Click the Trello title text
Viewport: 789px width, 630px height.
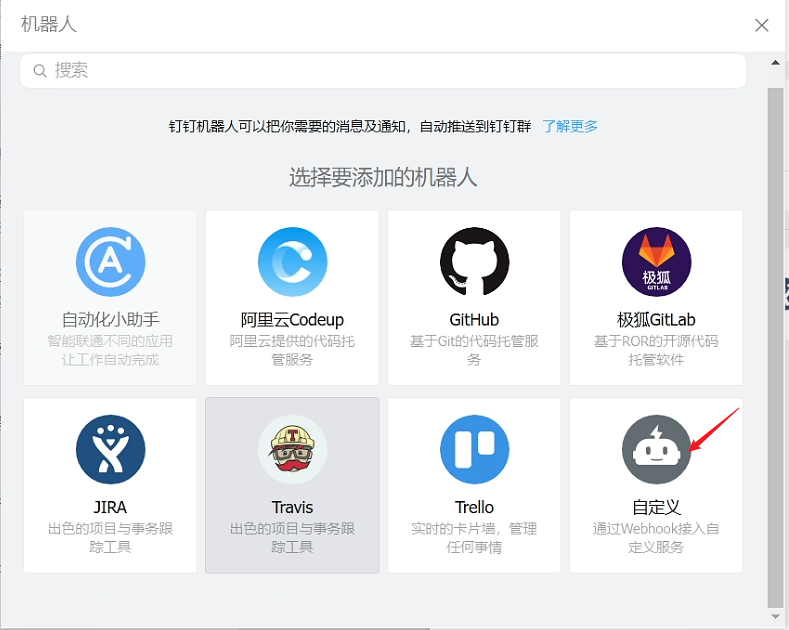475,507
